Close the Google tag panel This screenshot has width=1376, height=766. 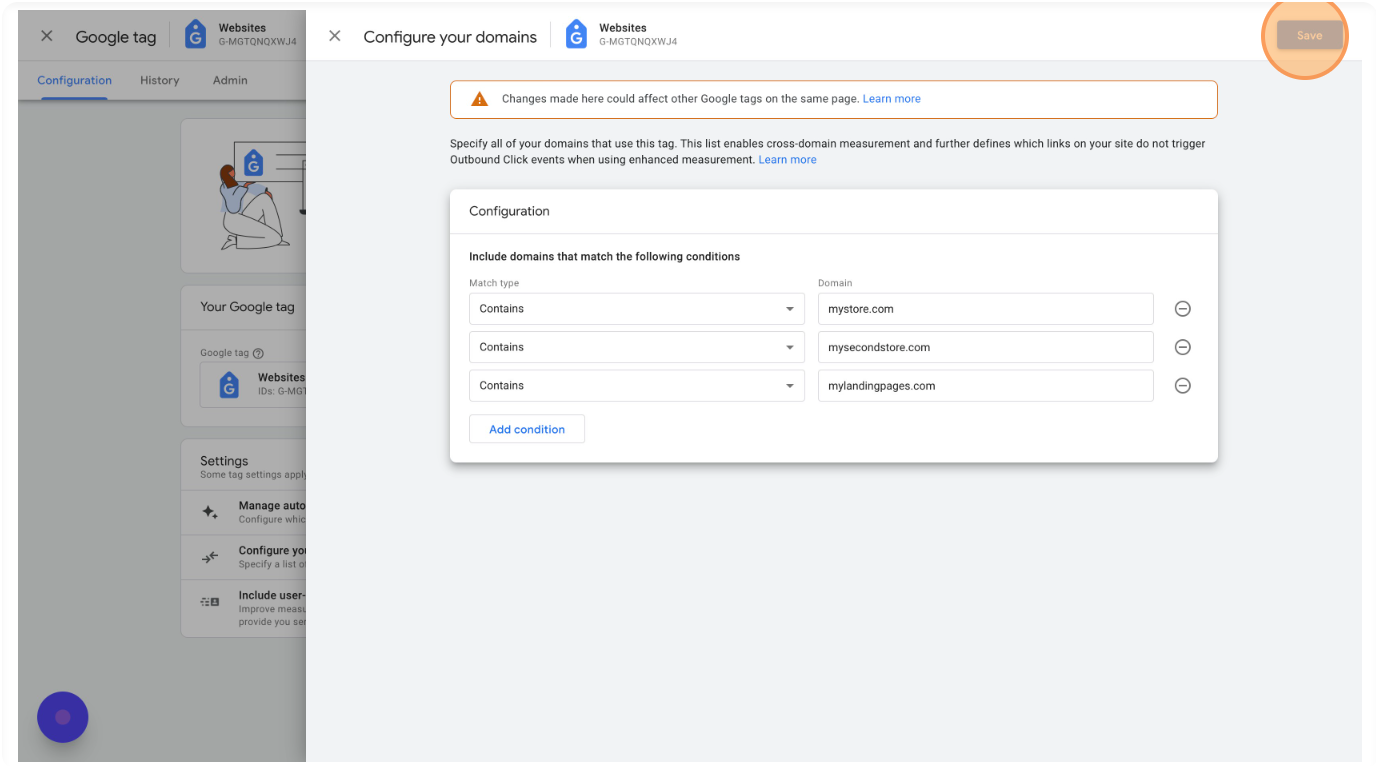click(x=47, y=36)
